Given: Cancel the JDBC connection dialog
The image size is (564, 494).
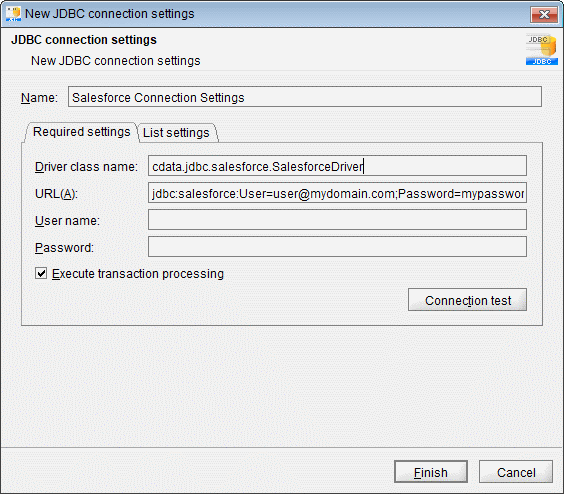Looking at the screenshot, I should click(516, 472).
